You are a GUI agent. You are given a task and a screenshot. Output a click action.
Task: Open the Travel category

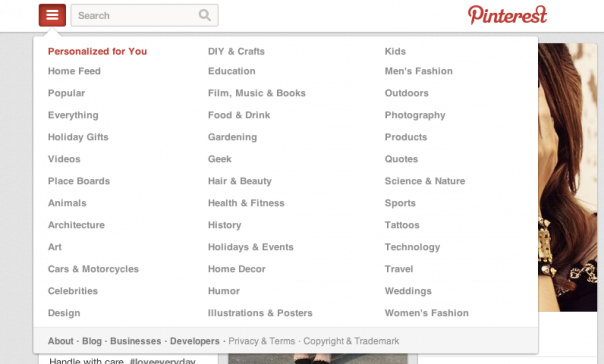click(x=399, y=269)
